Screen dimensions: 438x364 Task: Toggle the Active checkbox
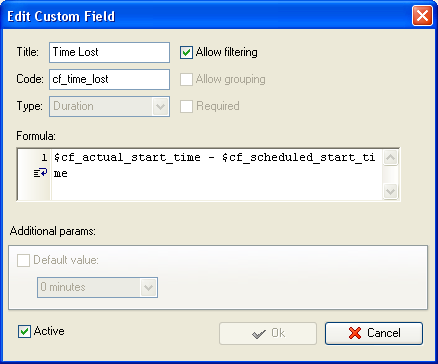tap(24, 331)
